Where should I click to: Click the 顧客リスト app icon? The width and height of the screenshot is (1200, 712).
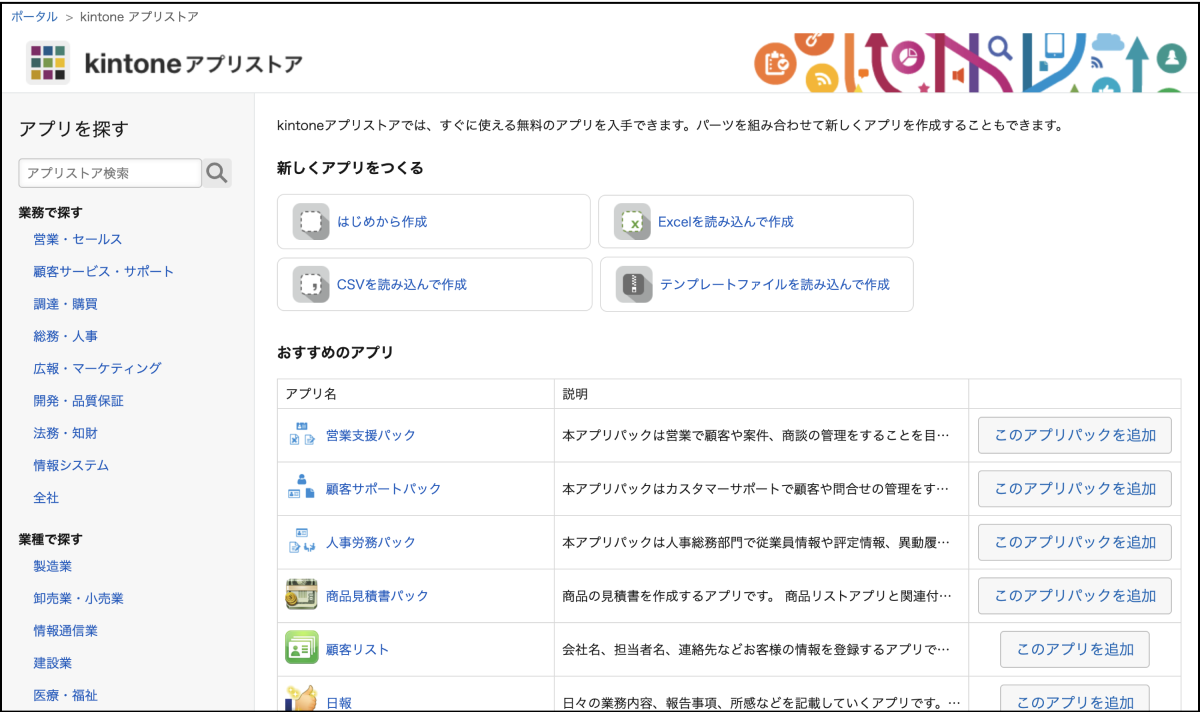click(302, 648)
